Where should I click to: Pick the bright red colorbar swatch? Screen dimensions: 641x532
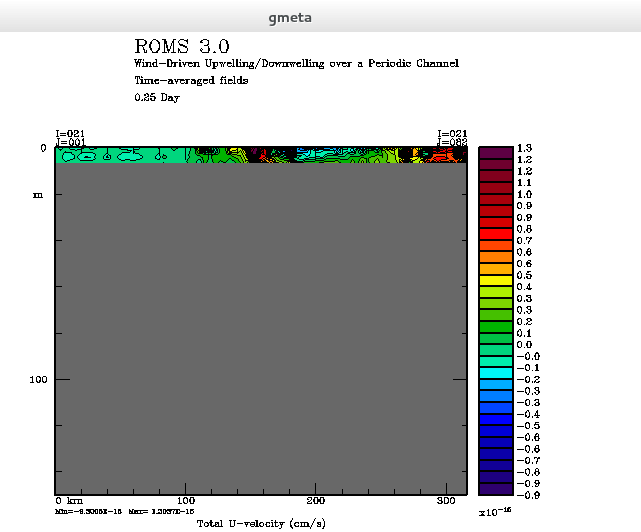pyautogui.click(x=495, y=234)
